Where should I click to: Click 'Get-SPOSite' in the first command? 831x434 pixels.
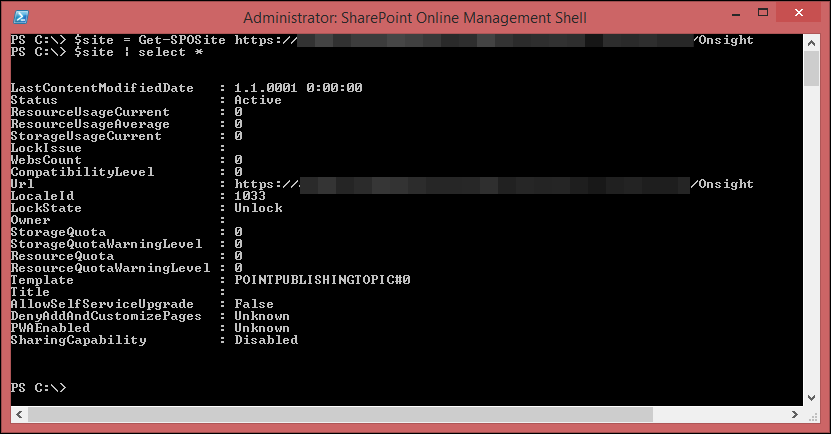pos(182,40)
